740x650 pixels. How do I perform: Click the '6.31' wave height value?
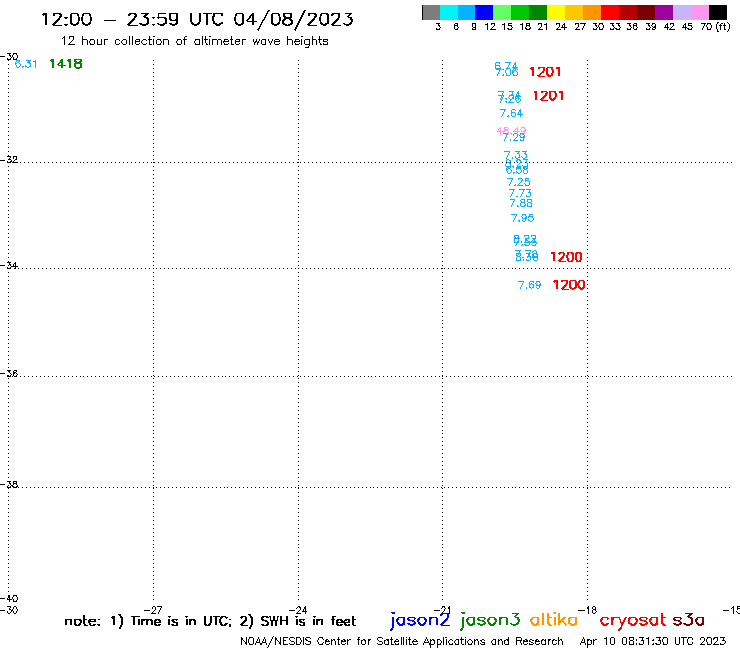click(x=26, y=64)
